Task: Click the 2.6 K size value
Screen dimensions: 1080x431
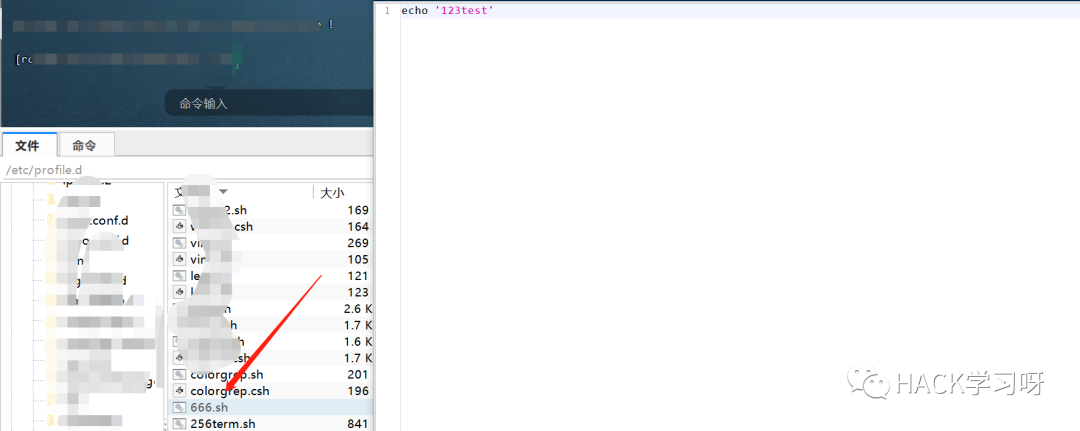Action: click(357, 309)
